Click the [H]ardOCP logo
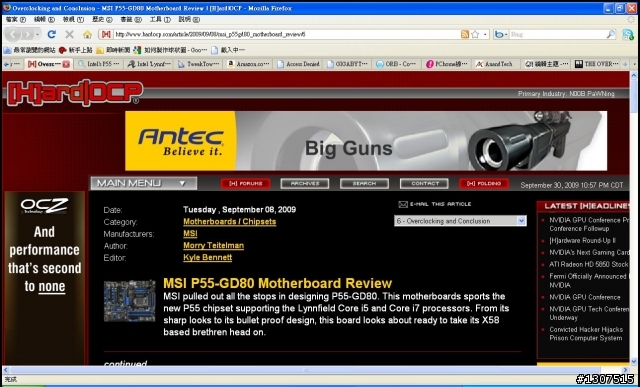 click(75, 93)
